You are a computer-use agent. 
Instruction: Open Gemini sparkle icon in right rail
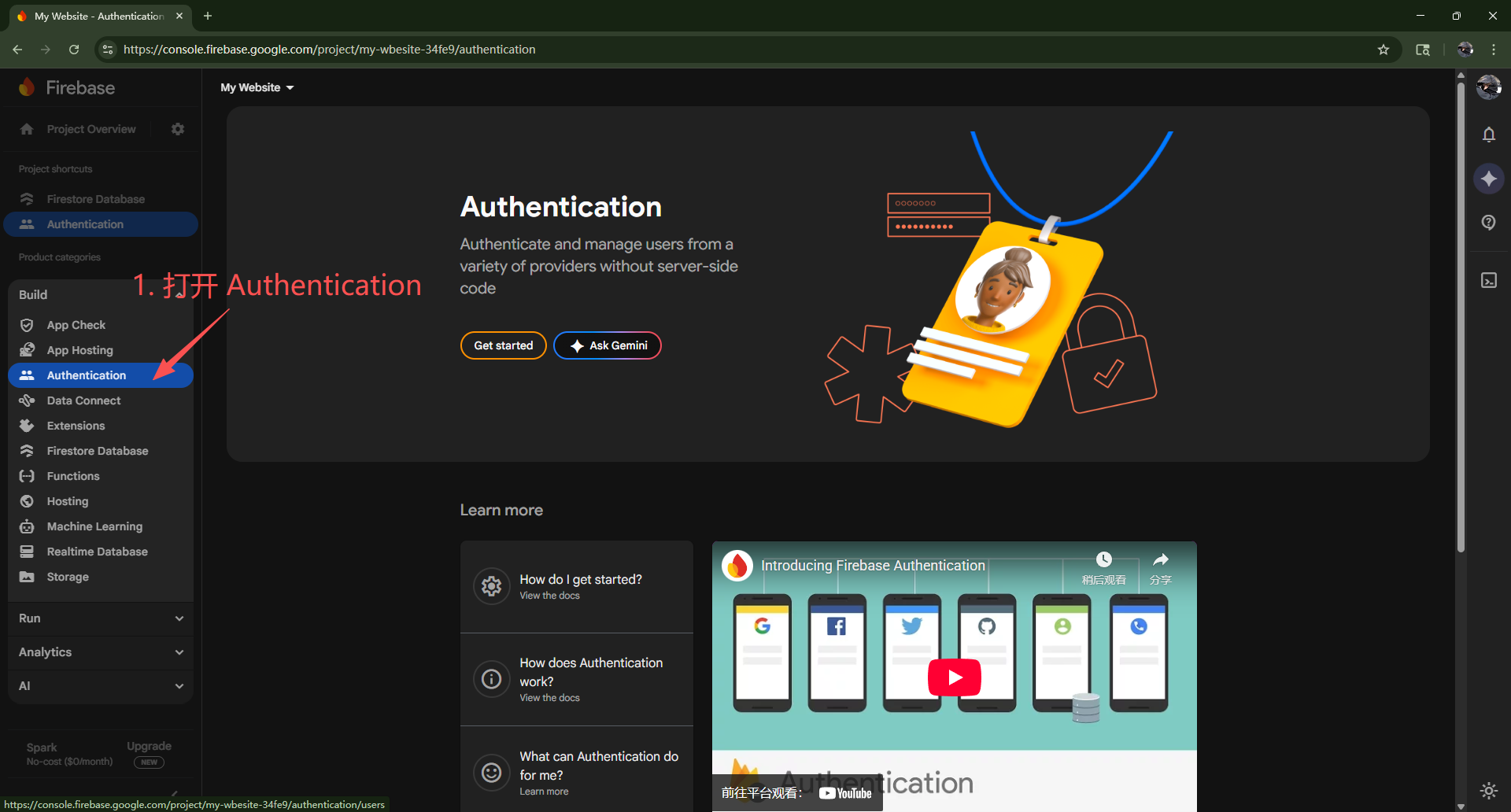click(x=1488, y=179)
